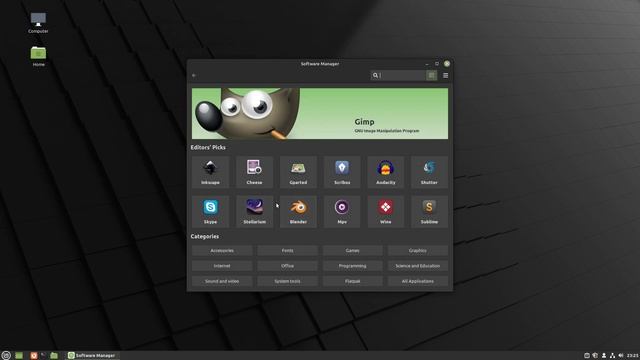640x360 pixels.
Task: Click Software Manager taskbar entry
Action: pos(92,356)
